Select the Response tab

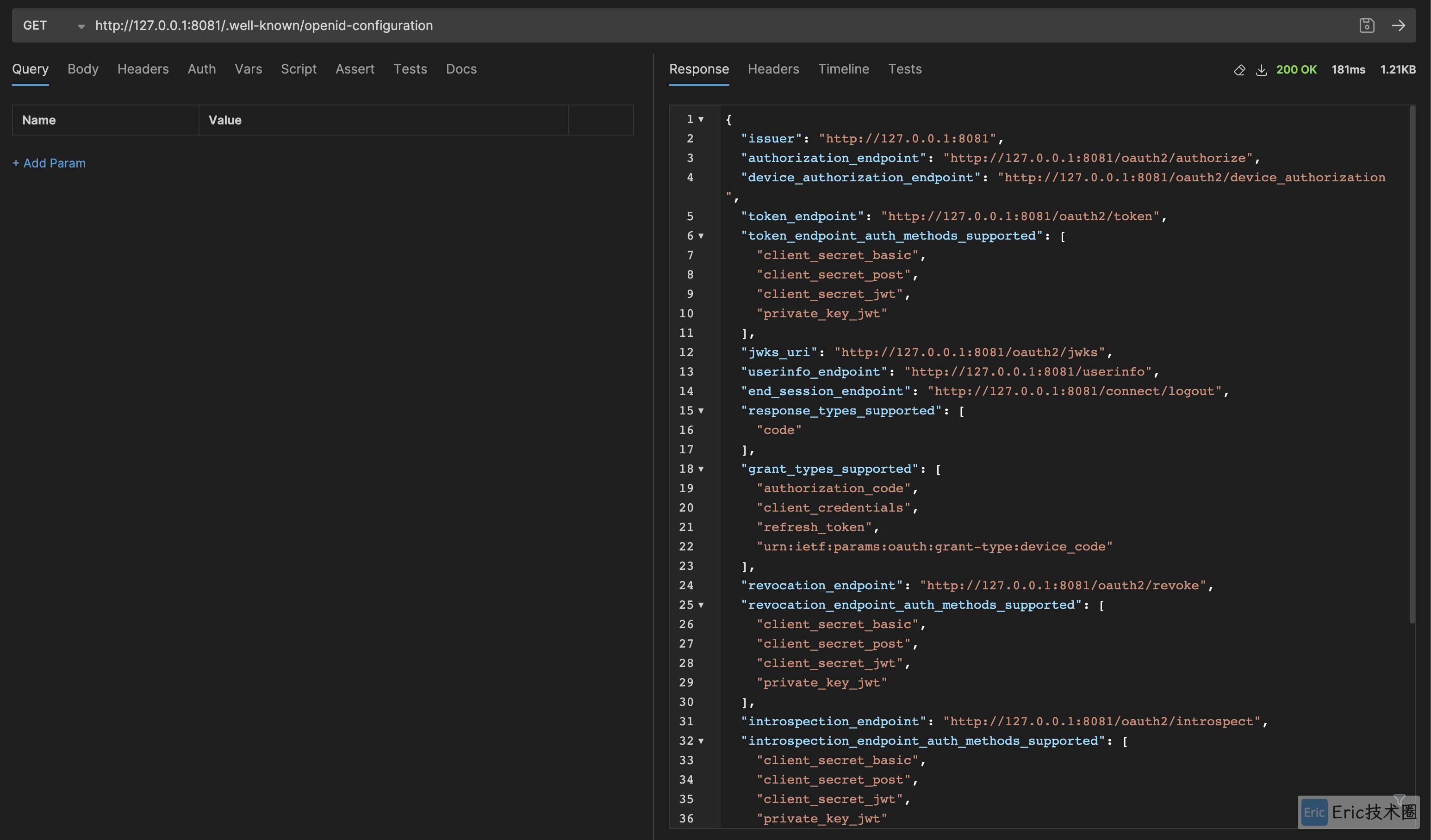click(x=699, y=69)
